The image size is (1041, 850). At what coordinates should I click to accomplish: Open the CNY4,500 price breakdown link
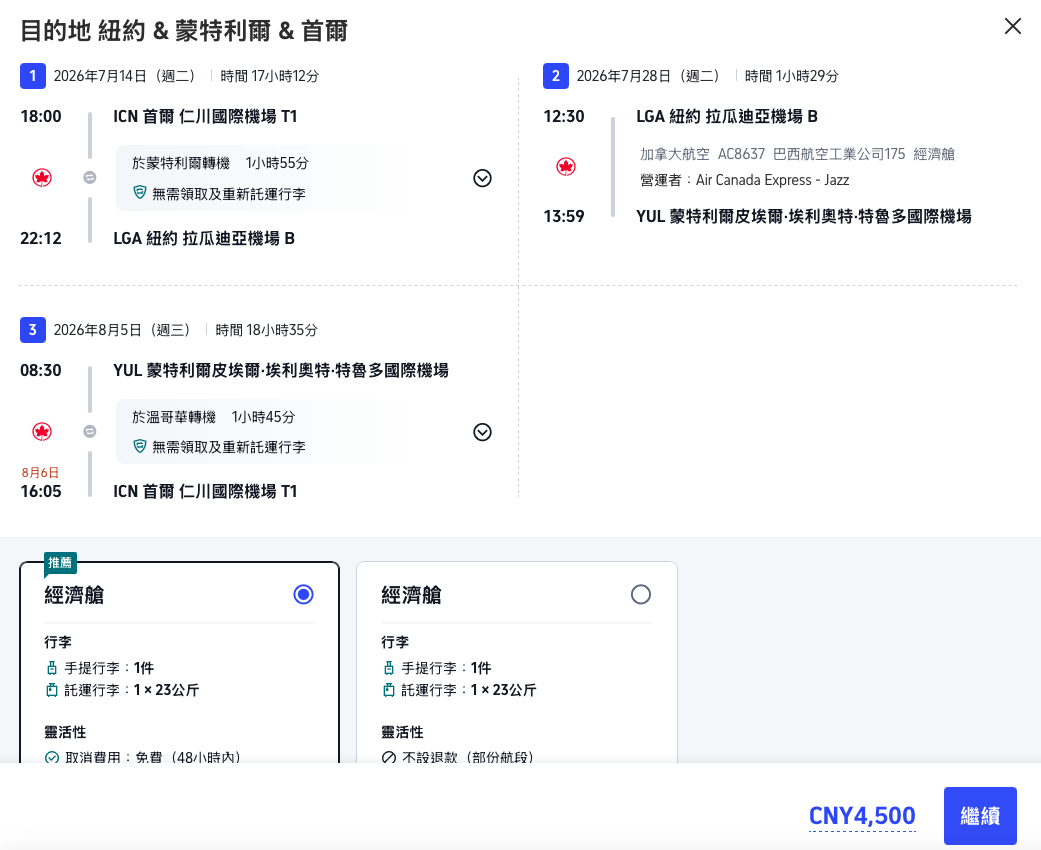tap(862, 815)
